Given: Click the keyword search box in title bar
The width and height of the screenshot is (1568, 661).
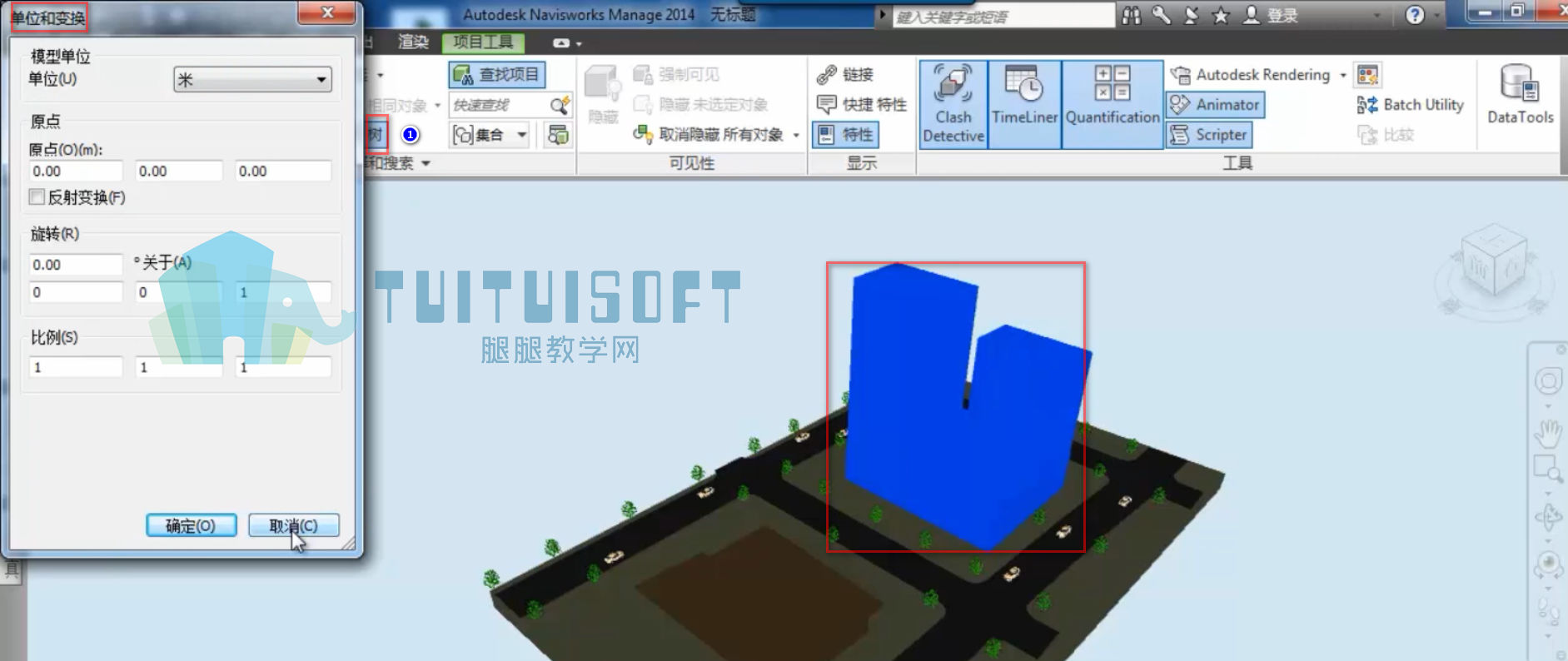Looking at the screenshot, I should [1003, 16].
